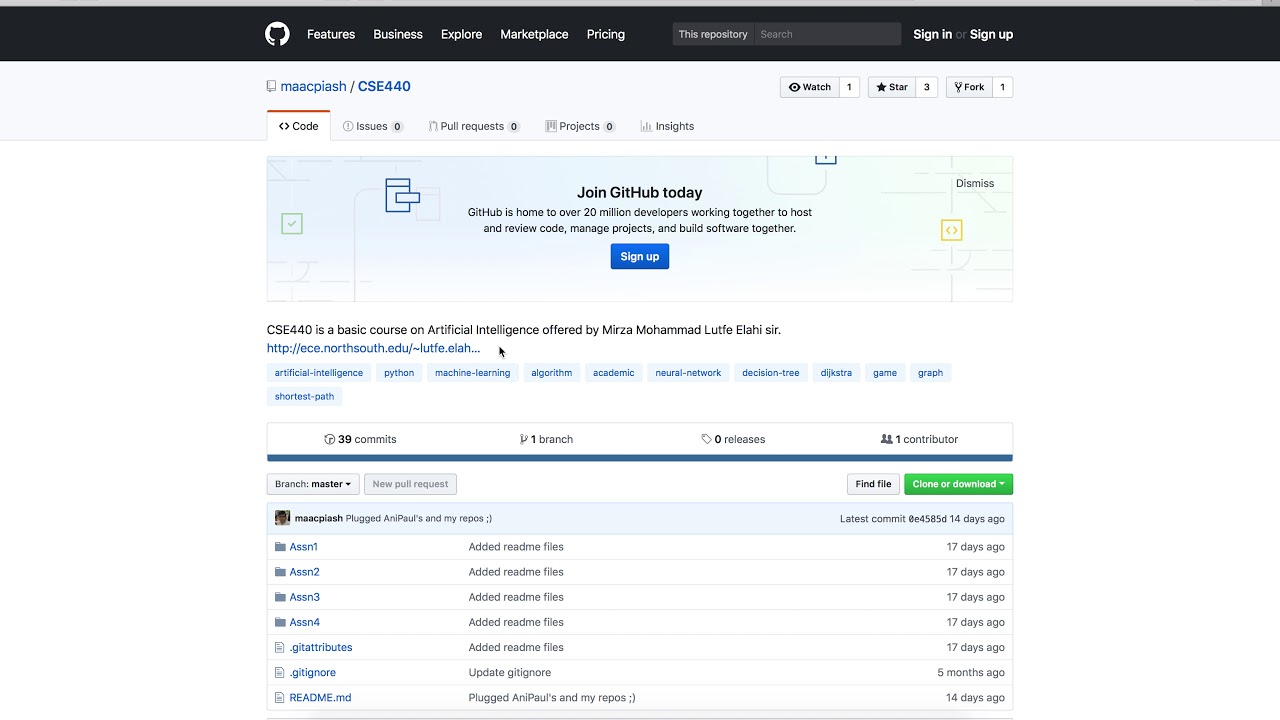Open Business in the top navigation
Screen dimensions: 1280x720
click(x=398, y=34)
